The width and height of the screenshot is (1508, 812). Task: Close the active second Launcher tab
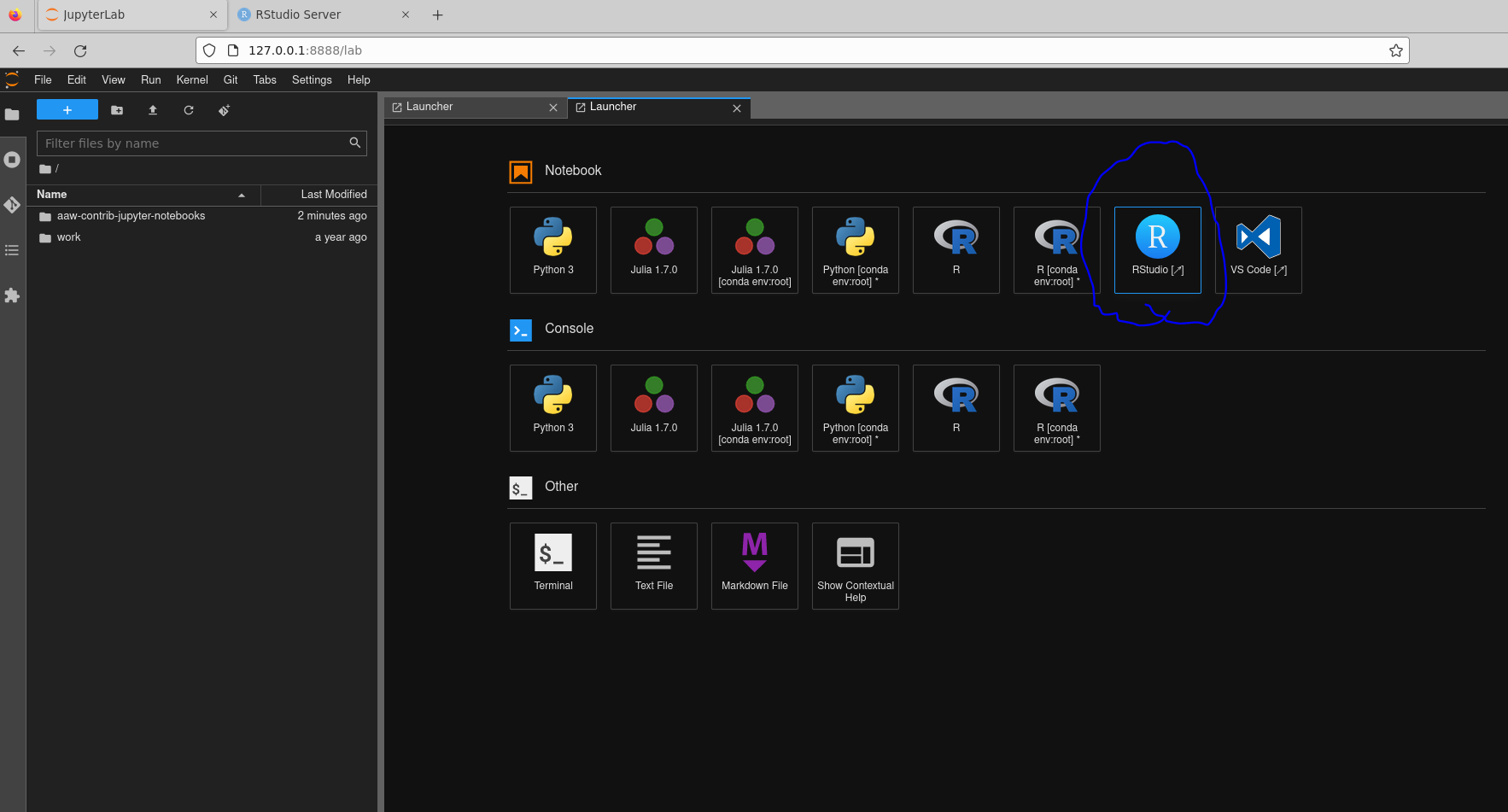[737, 108]
